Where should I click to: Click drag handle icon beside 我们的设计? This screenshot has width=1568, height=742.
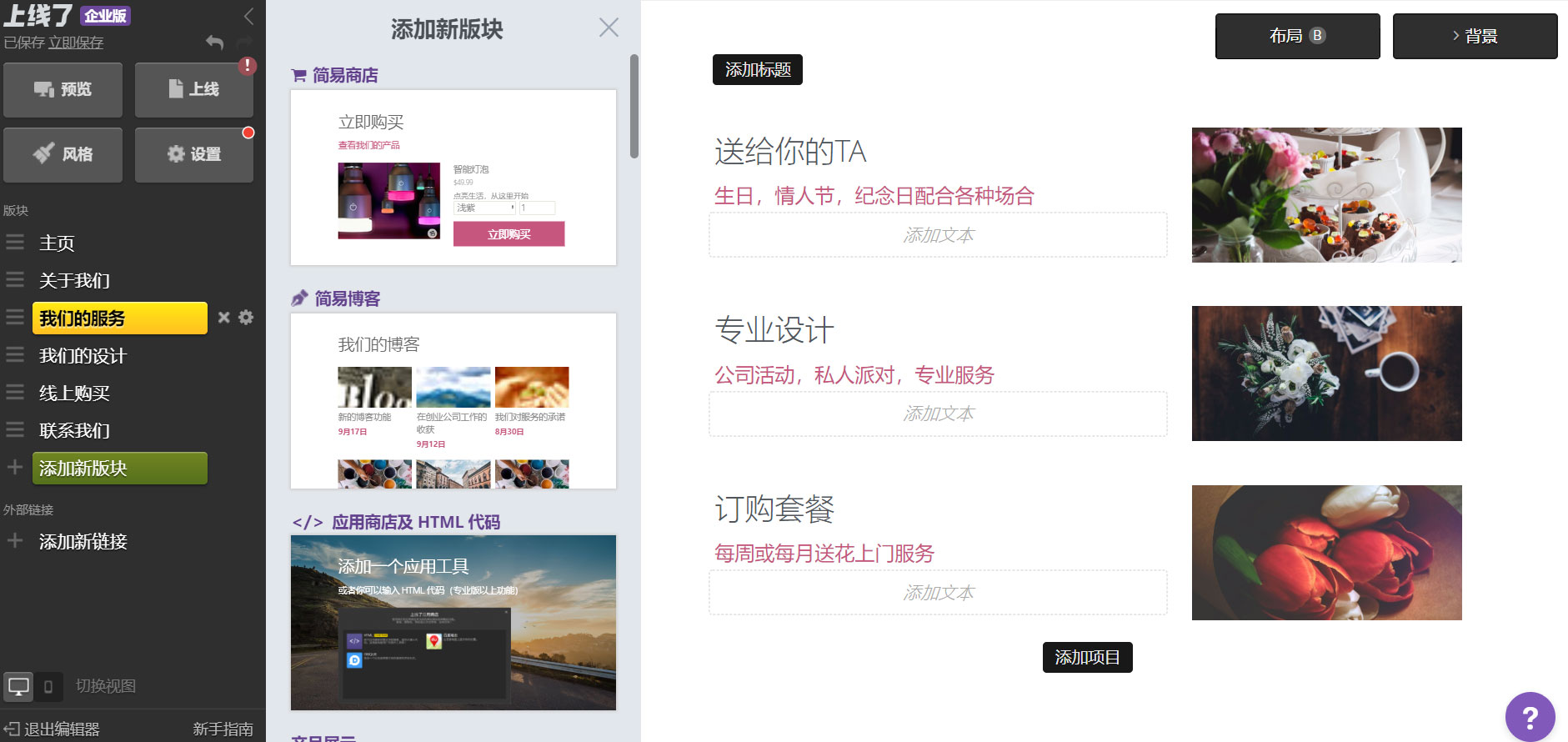pos(15,355)
